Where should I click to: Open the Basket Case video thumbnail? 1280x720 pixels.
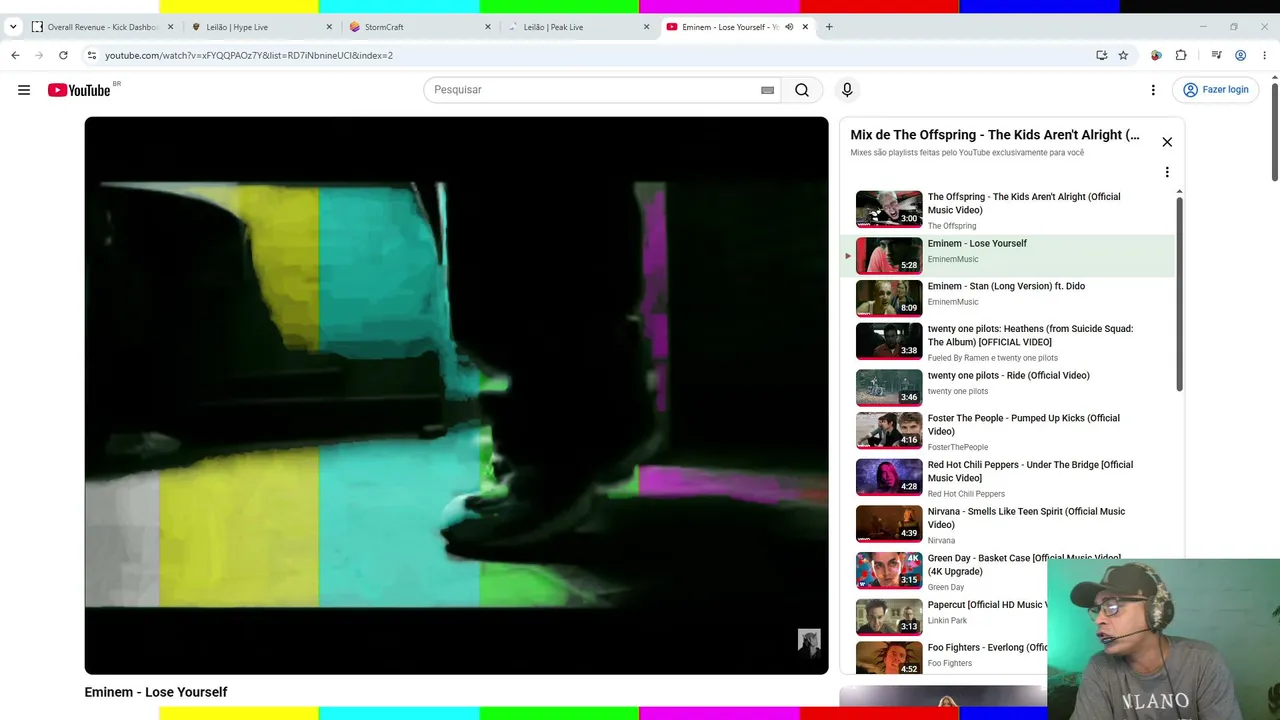[x=889, y=570]
